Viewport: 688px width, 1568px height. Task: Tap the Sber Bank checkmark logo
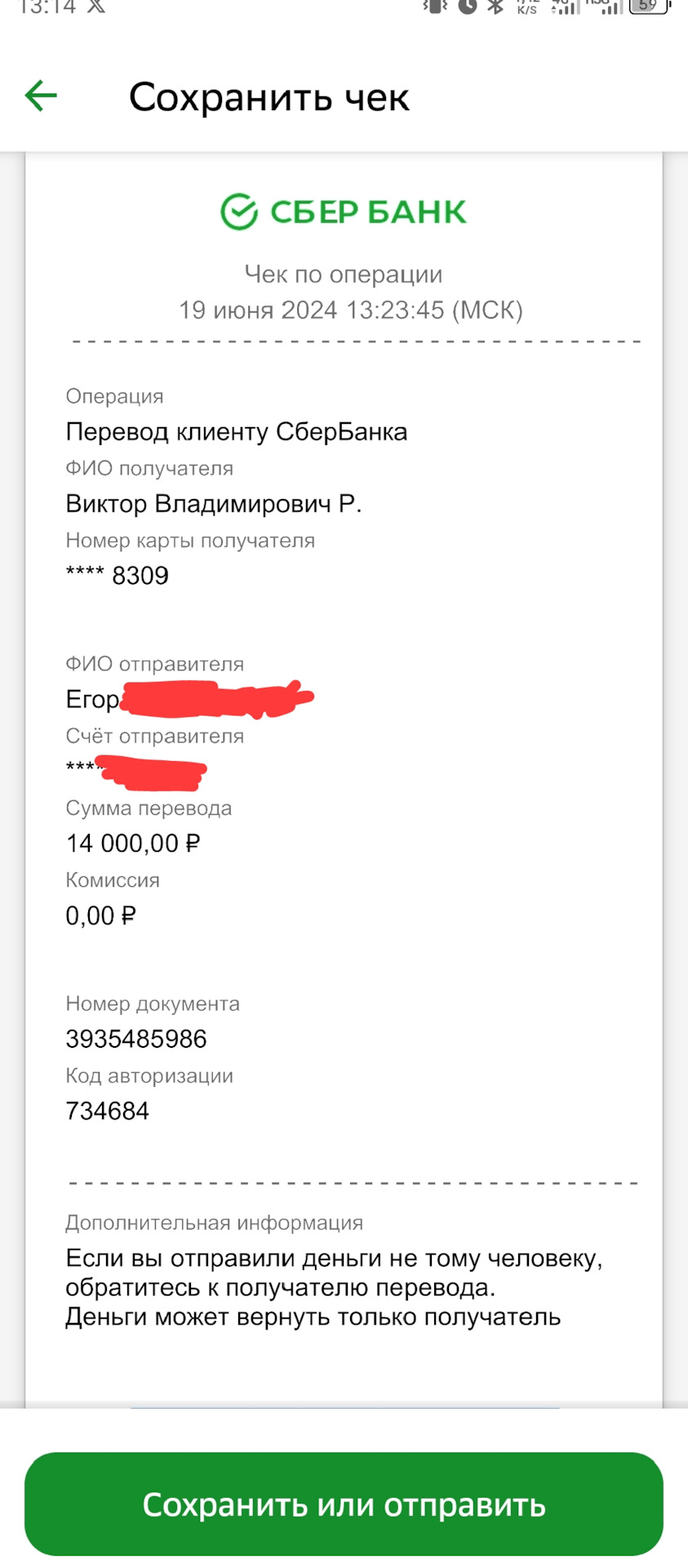click(x=239, y=212)
